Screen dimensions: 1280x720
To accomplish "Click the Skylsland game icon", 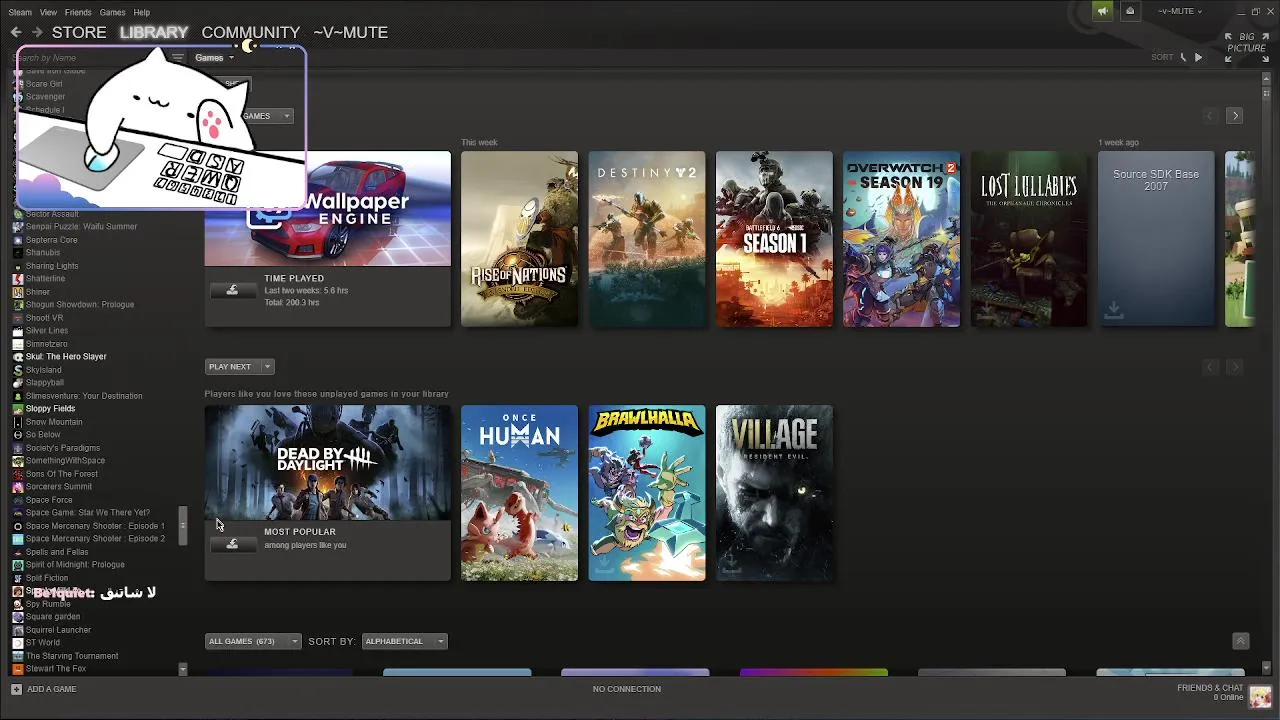I will 17,370.
